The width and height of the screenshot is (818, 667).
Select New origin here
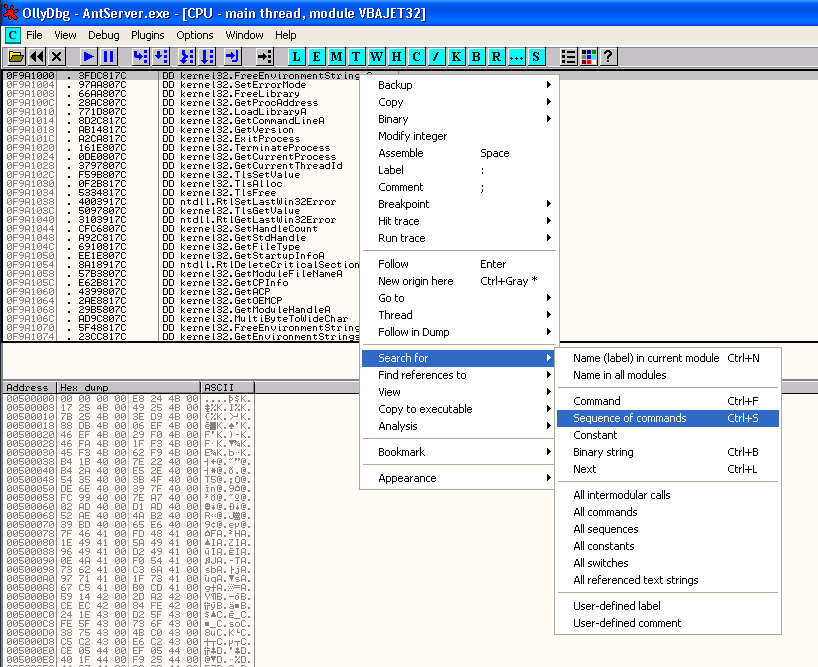[x=460, y=281]
